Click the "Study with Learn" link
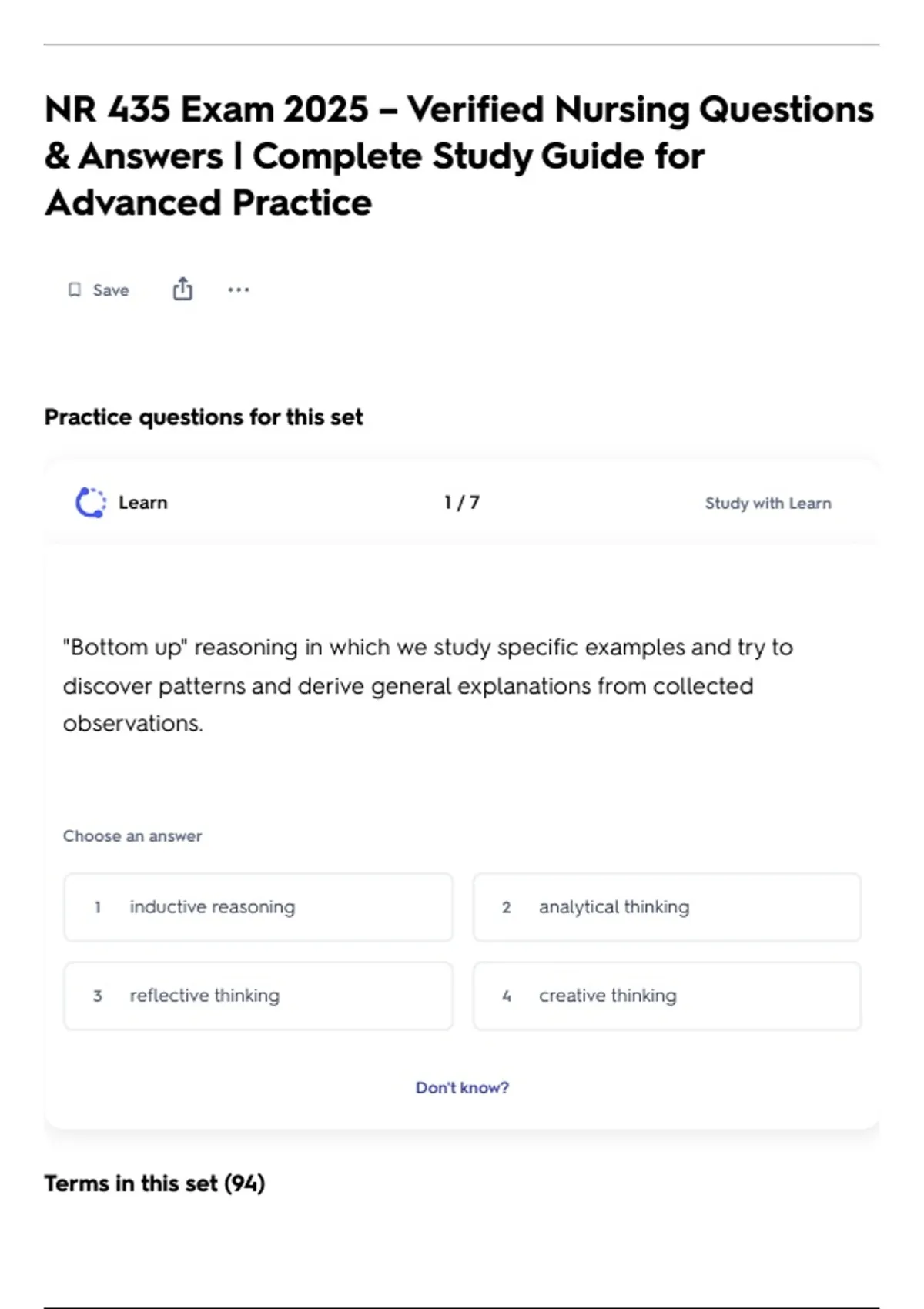 (768, 503)
